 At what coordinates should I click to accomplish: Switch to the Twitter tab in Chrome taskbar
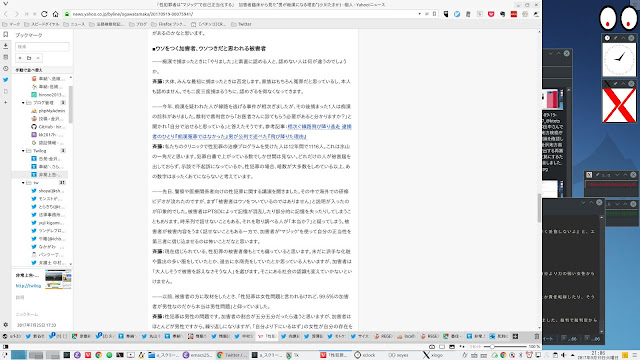(232, 355)
